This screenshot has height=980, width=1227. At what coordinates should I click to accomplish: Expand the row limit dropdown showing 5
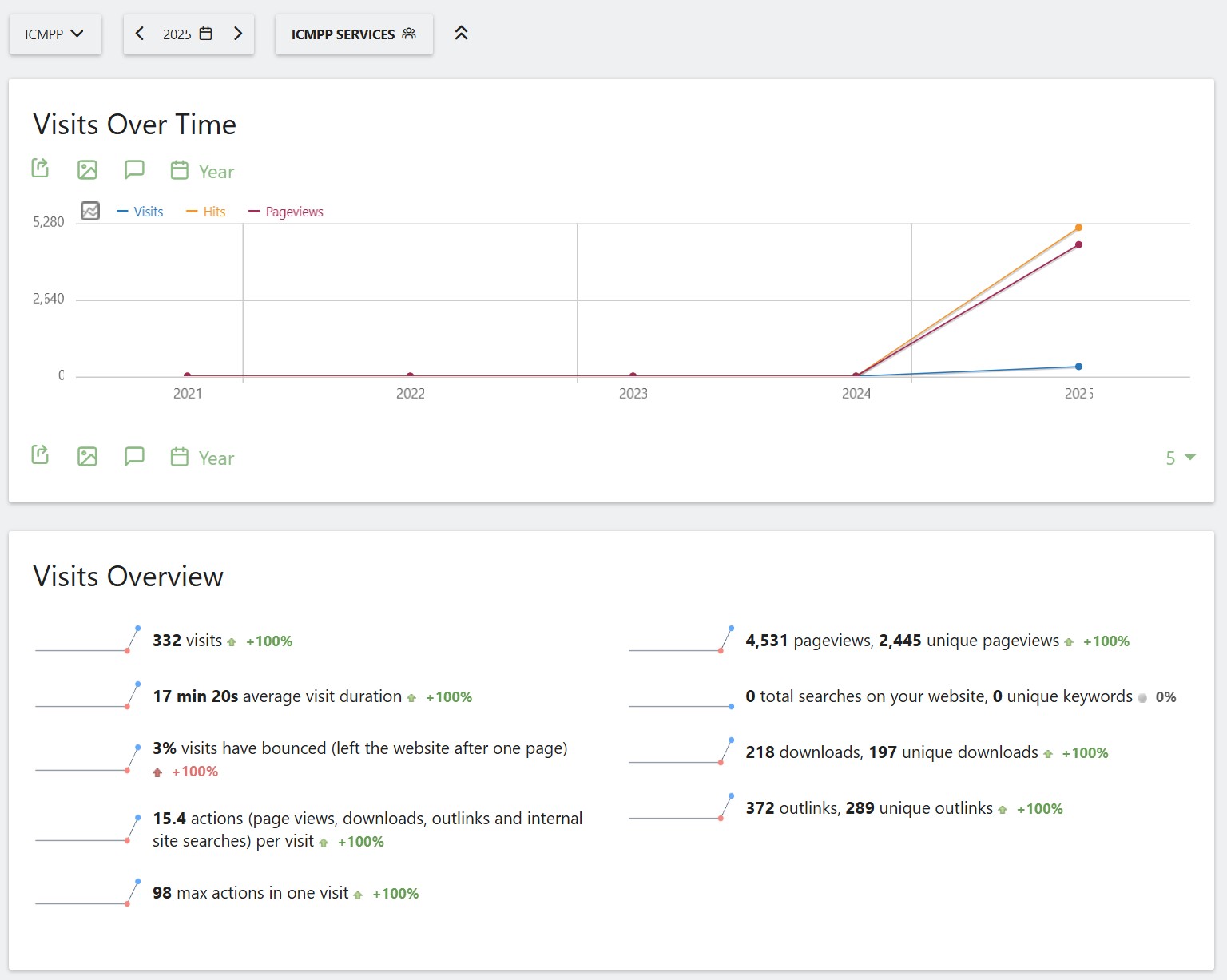pyautogui.click(x=1180, y=458)
